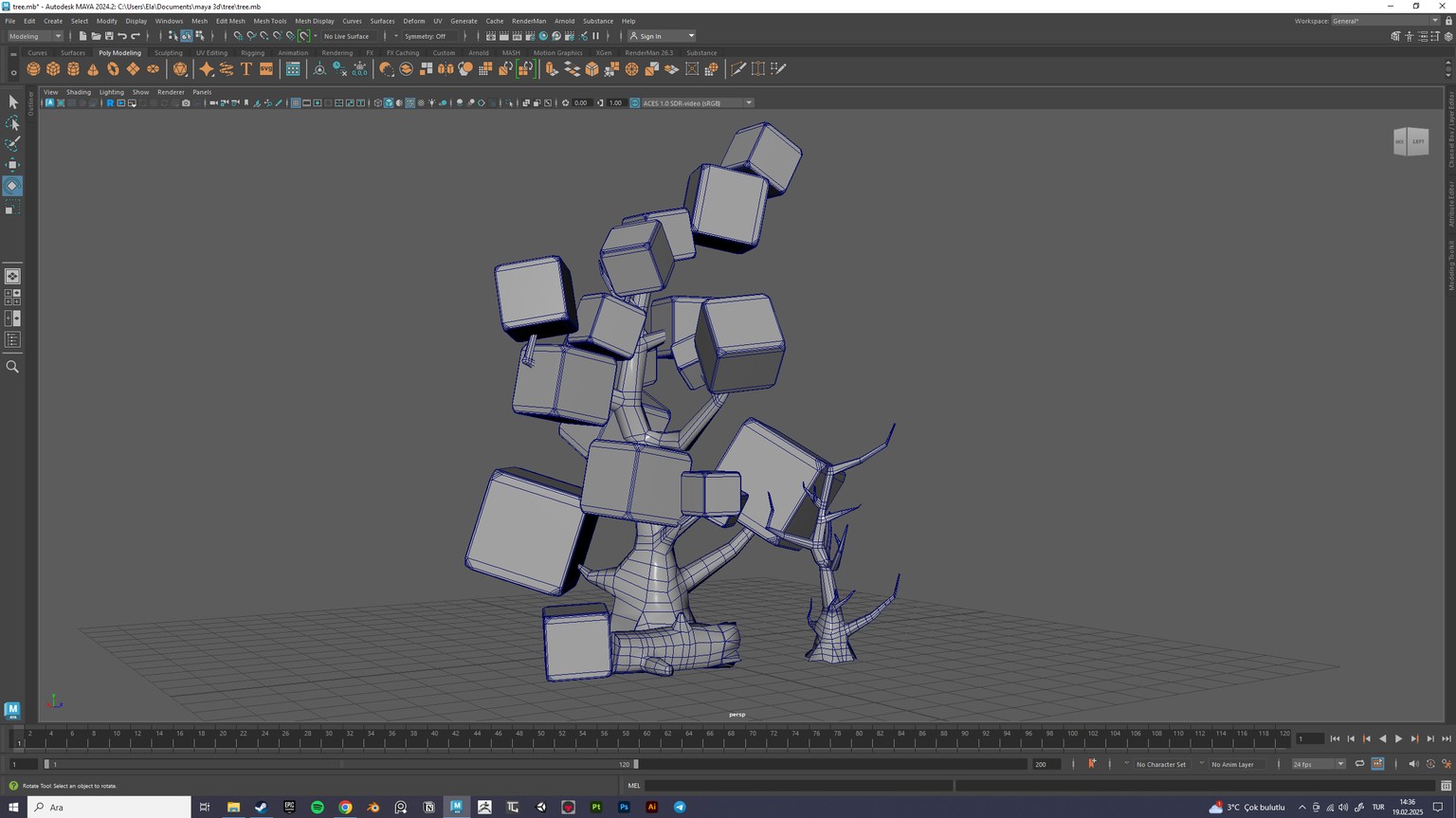Create a polygon plane from the shelf
The image size is (1456, 818).
[x=133, y=69]
